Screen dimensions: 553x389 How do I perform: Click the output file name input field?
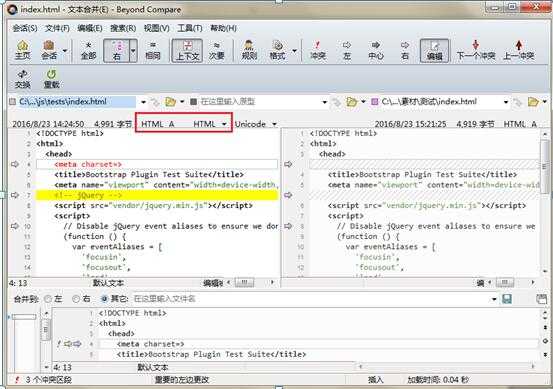(x=311, y=299)
